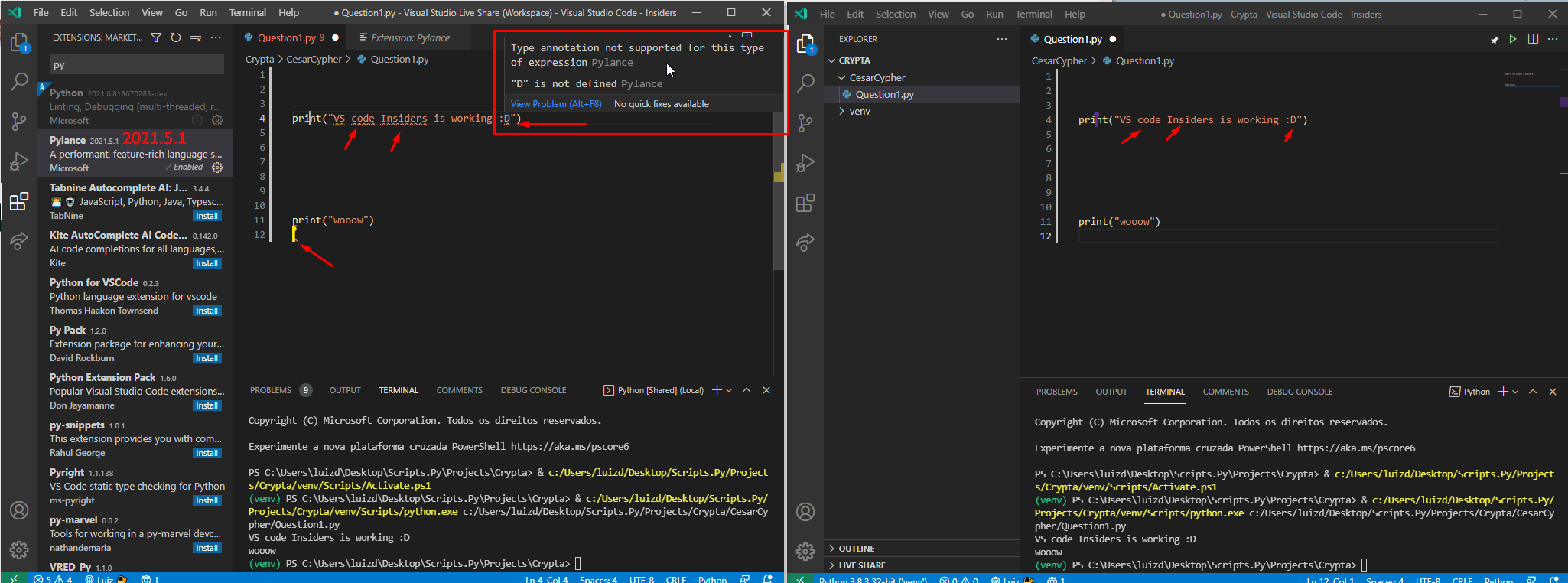The width and height of the screenshot is (1568, 583).
Task: Open Extensions view more actions ellipsis
Action: [x=216, y=37]
